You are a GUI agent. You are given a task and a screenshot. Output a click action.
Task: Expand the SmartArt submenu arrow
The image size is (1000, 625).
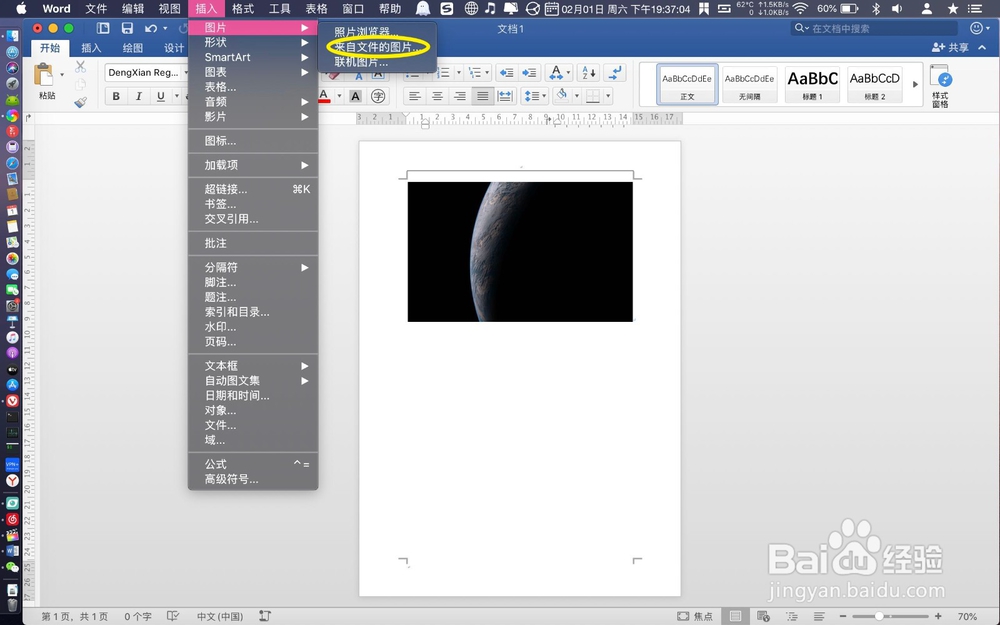(x=304, y=57)
